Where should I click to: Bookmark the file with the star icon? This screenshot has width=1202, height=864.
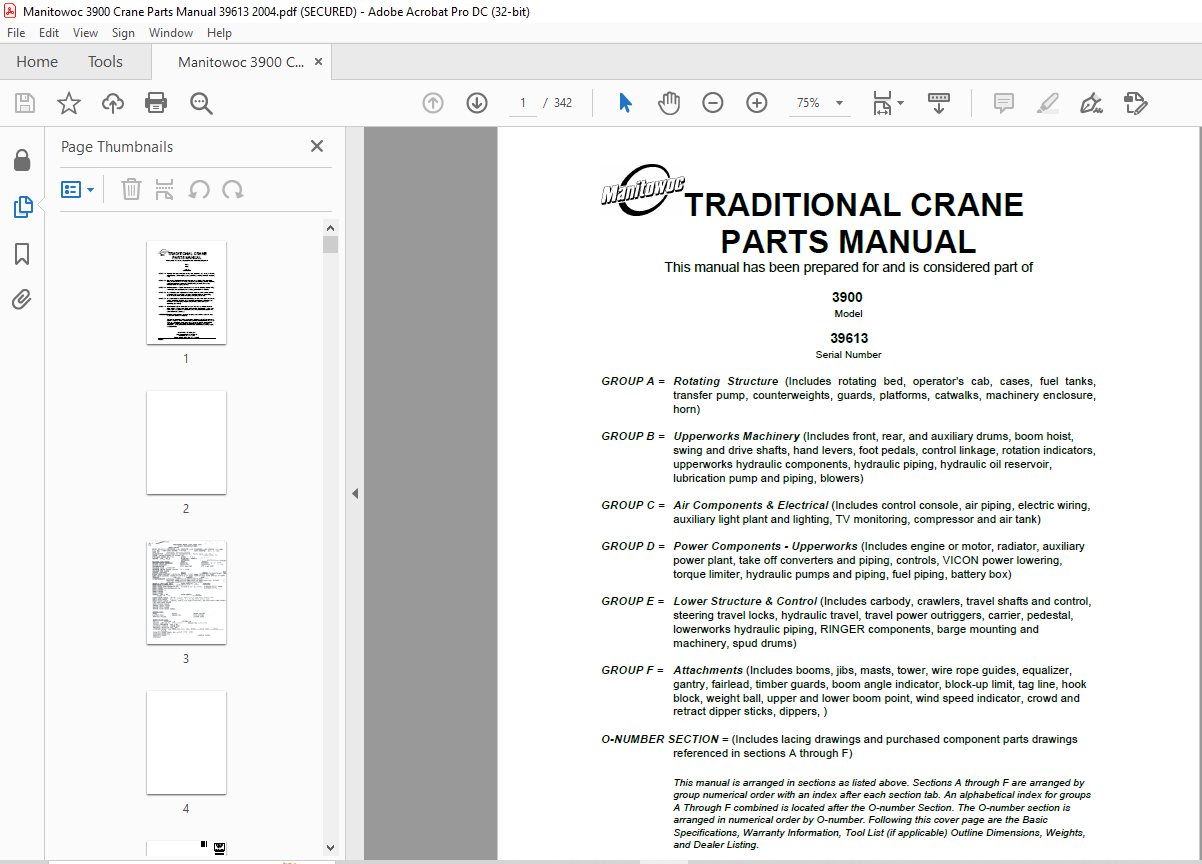click(69, 103)
